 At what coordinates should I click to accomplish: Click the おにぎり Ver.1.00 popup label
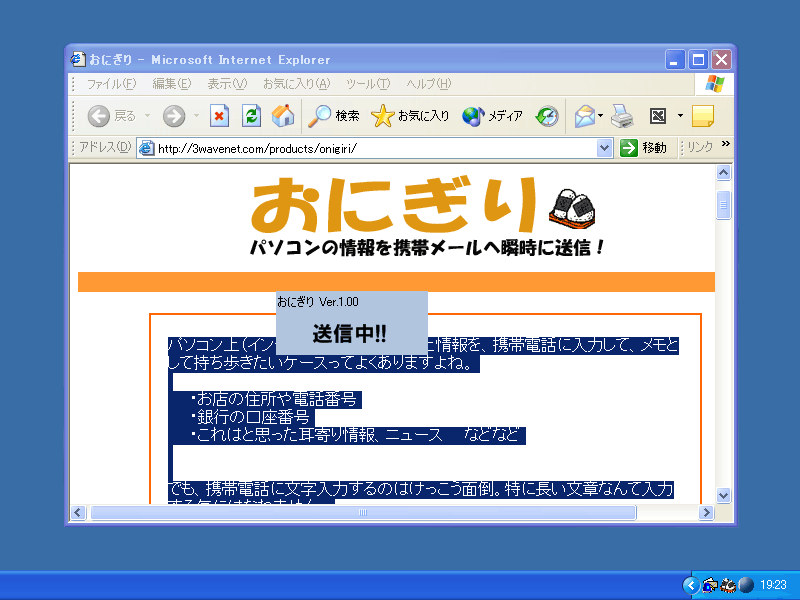pos(318,302)
